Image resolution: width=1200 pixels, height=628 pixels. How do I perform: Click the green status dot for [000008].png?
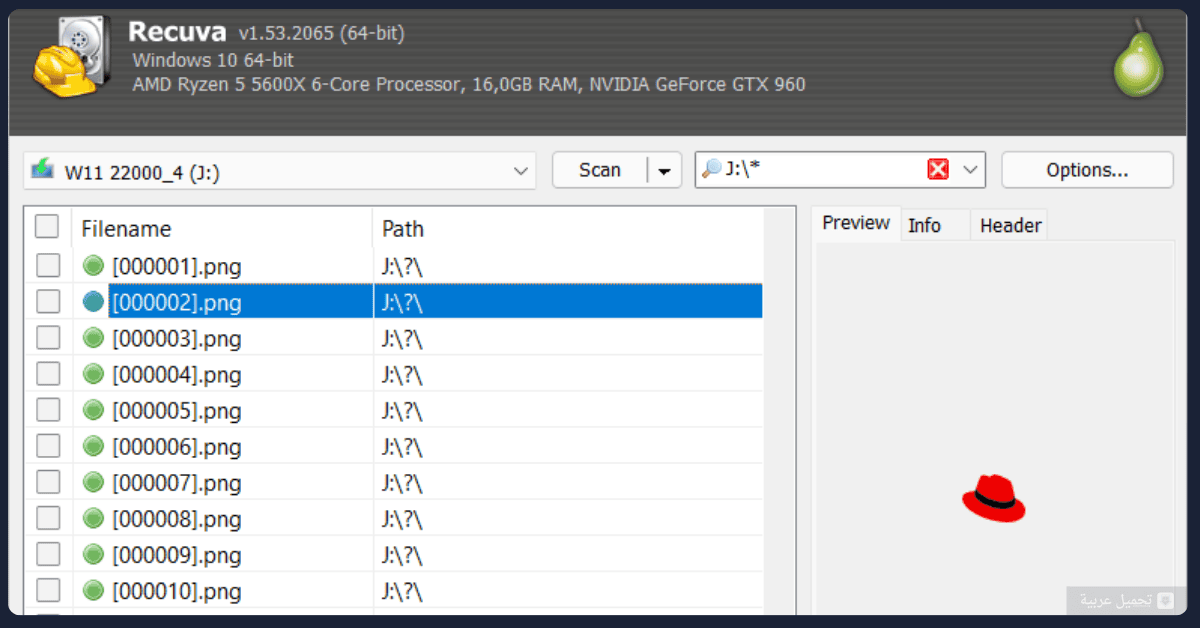coord(93,518)
